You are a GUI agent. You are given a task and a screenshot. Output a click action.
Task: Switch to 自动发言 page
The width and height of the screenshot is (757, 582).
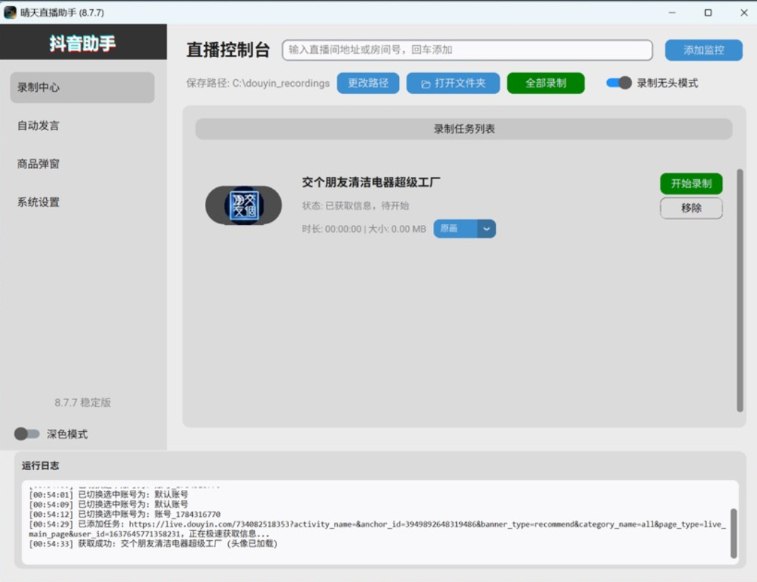point(82,126)
